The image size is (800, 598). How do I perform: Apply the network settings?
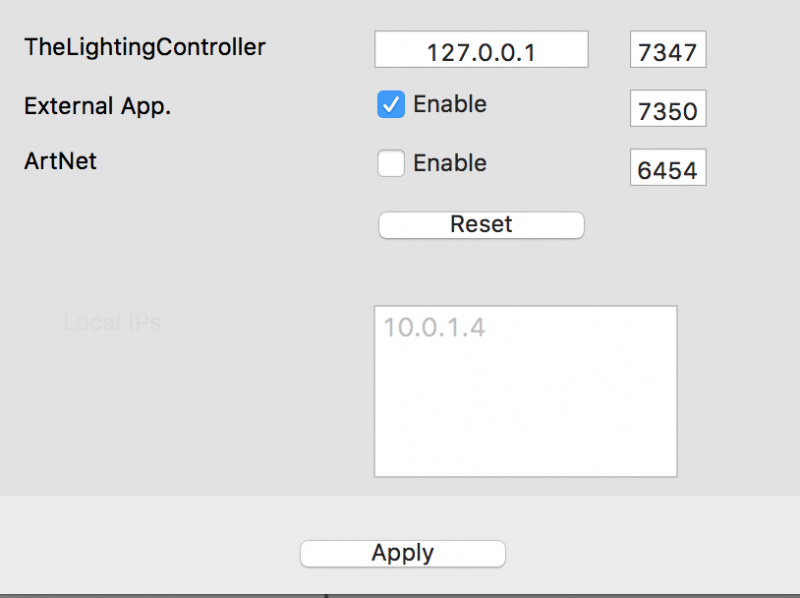point(403,554)
